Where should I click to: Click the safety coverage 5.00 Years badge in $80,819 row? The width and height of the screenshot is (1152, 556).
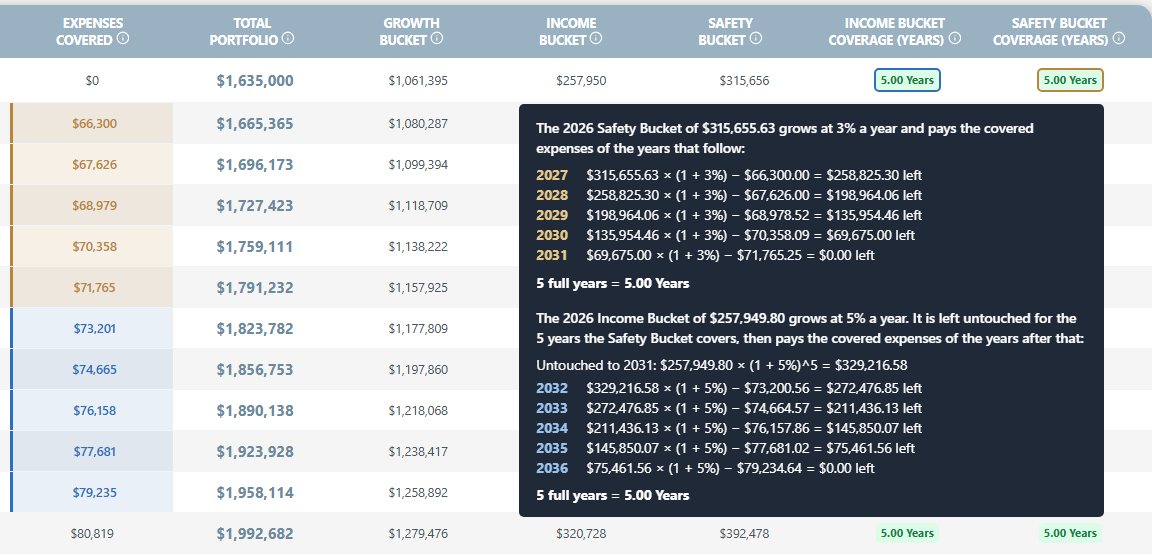pos(1070,533)
